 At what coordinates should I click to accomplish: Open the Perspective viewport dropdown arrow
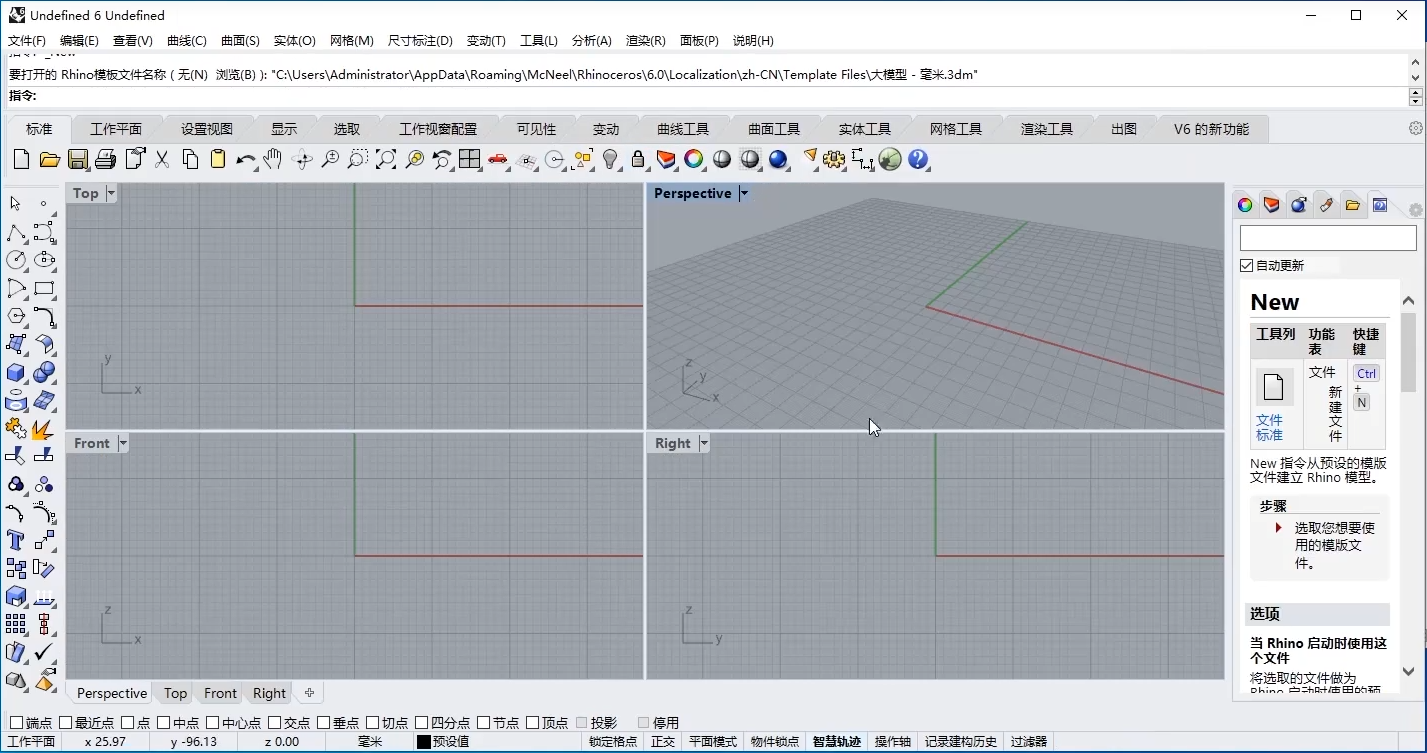pyautogui.click(x=743, y=194)
